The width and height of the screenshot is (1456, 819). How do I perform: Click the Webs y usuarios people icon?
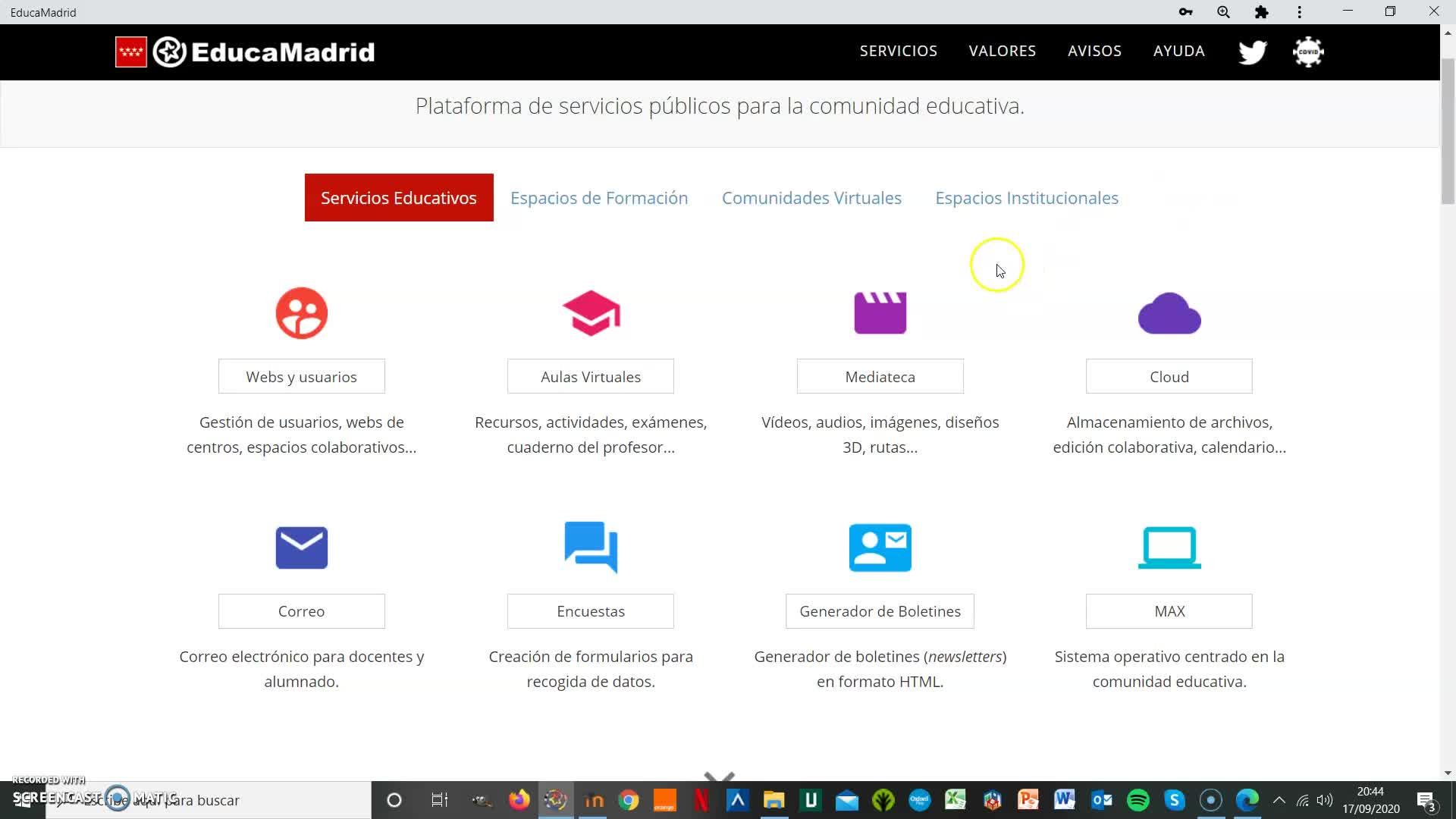pyautogui.click(x=301, y=313)
